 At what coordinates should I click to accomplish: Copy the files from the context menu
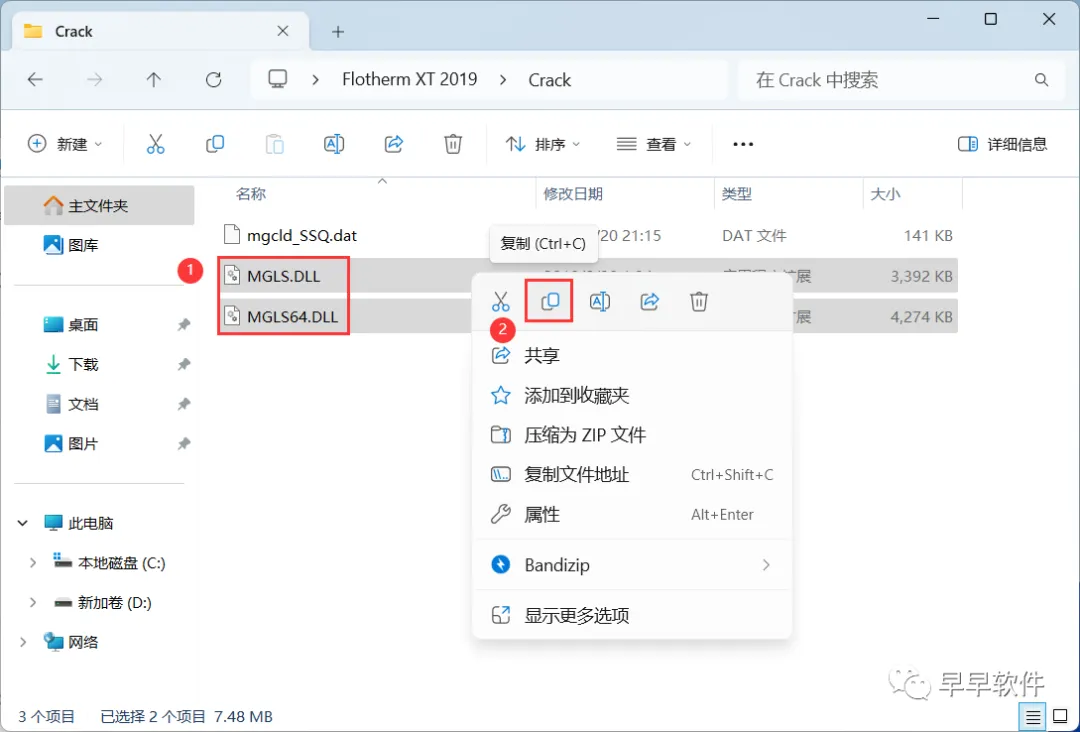point(550,301)
